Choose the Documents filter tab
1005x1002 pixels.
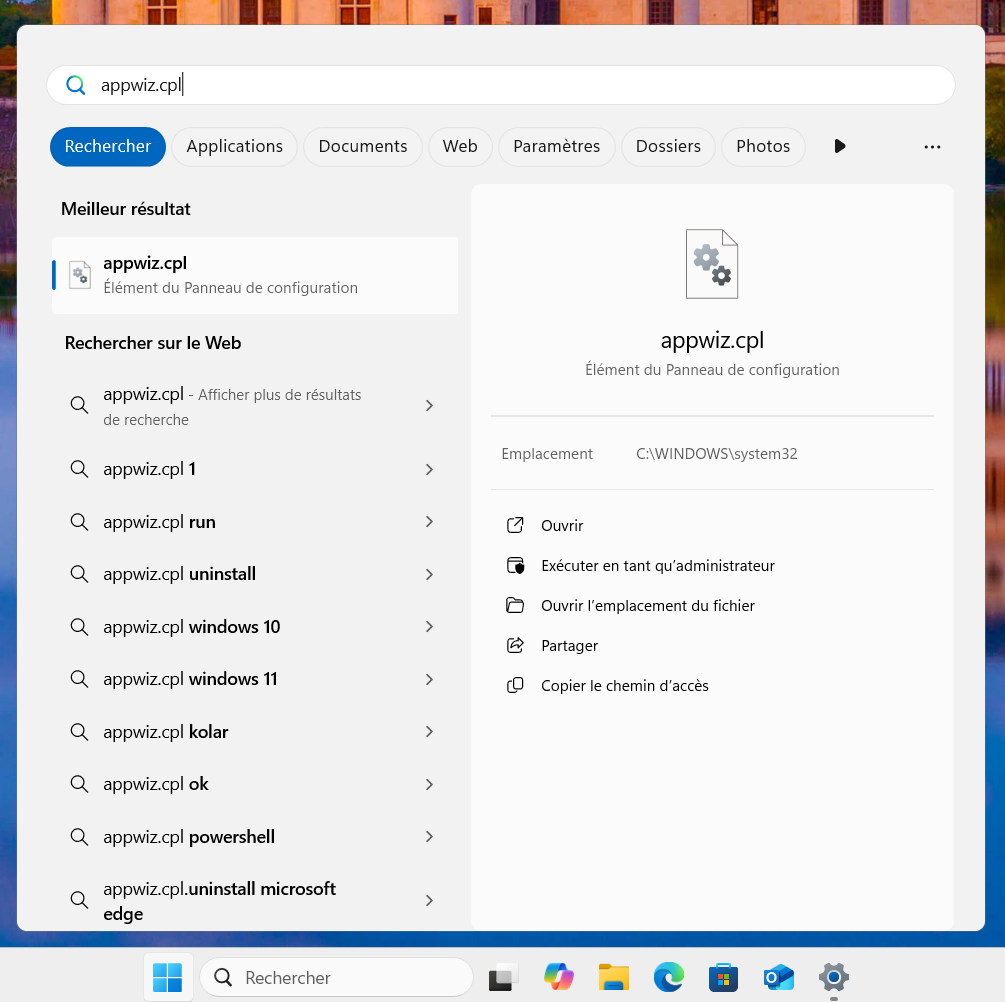click(362, 146)
